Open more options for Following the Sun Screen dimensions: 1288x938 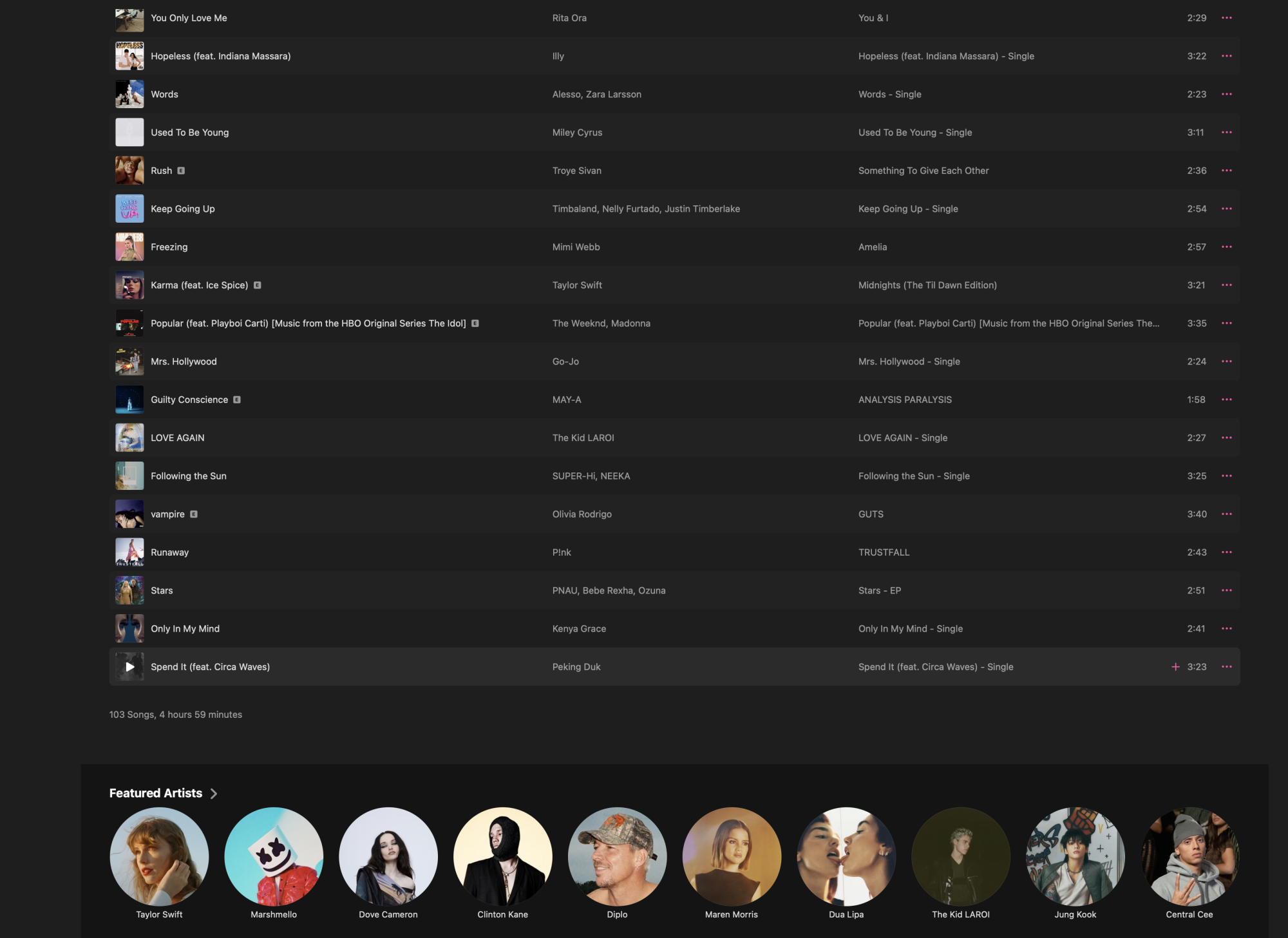click(x=1226, y=476)
